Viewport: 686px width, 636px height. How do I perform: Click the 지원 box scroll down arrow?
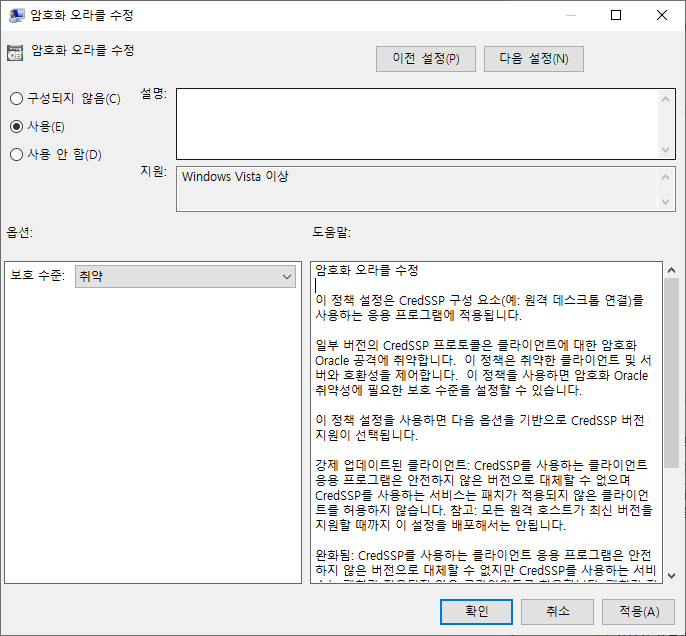pyautogui.click(x=665, y=202)
